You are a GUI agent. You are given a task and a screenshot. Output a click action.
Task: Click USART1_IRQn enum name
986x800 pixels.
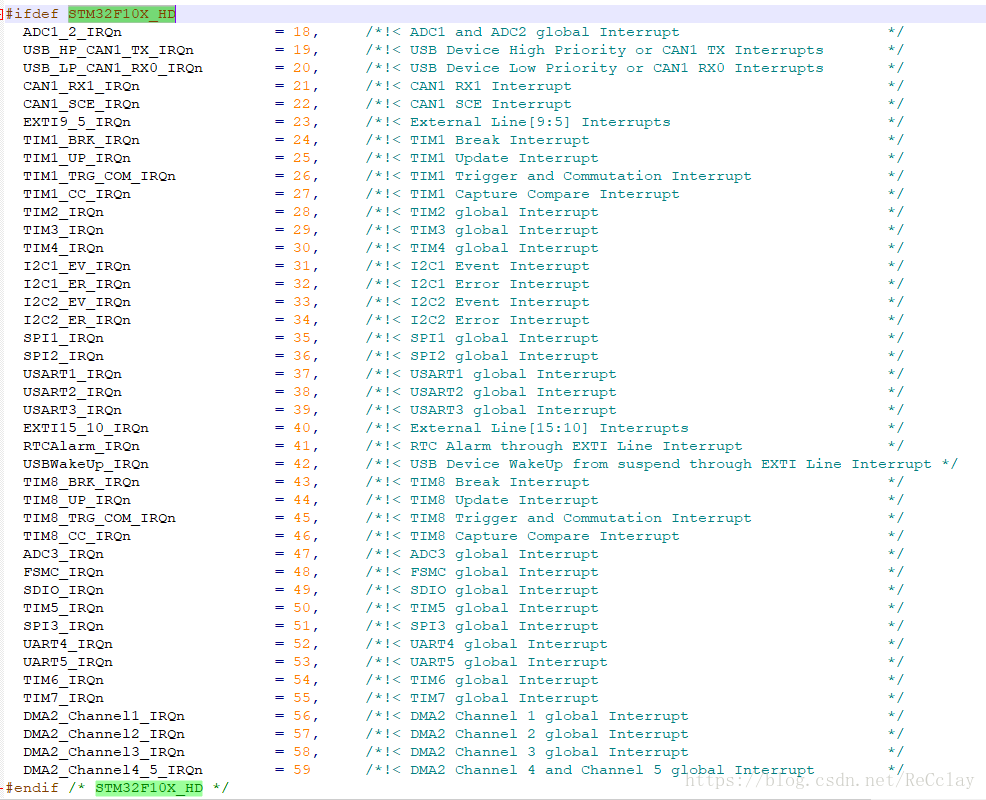(x=72, y=374)
